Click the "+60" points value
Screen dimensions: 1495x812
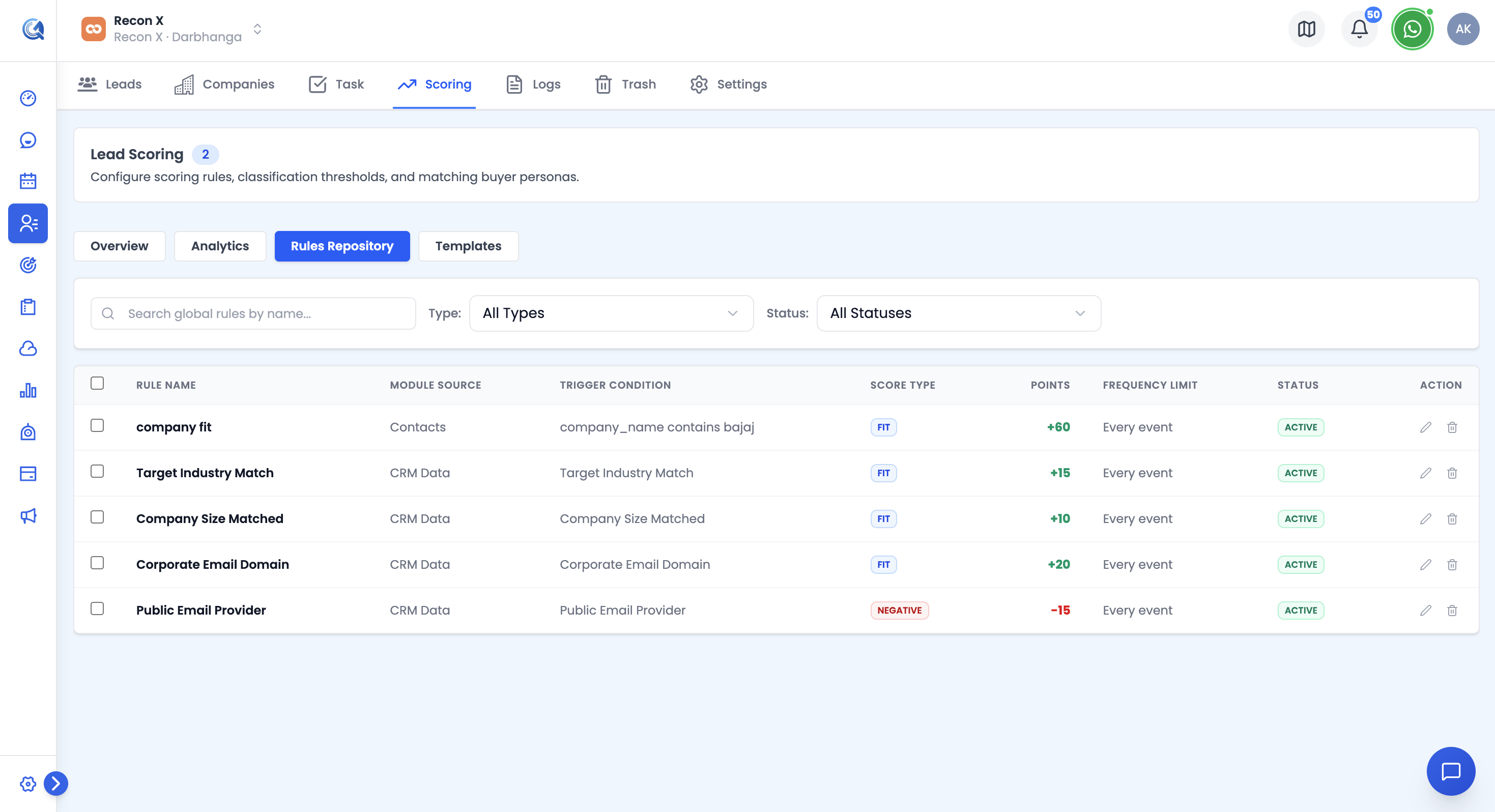(1058, 427)
